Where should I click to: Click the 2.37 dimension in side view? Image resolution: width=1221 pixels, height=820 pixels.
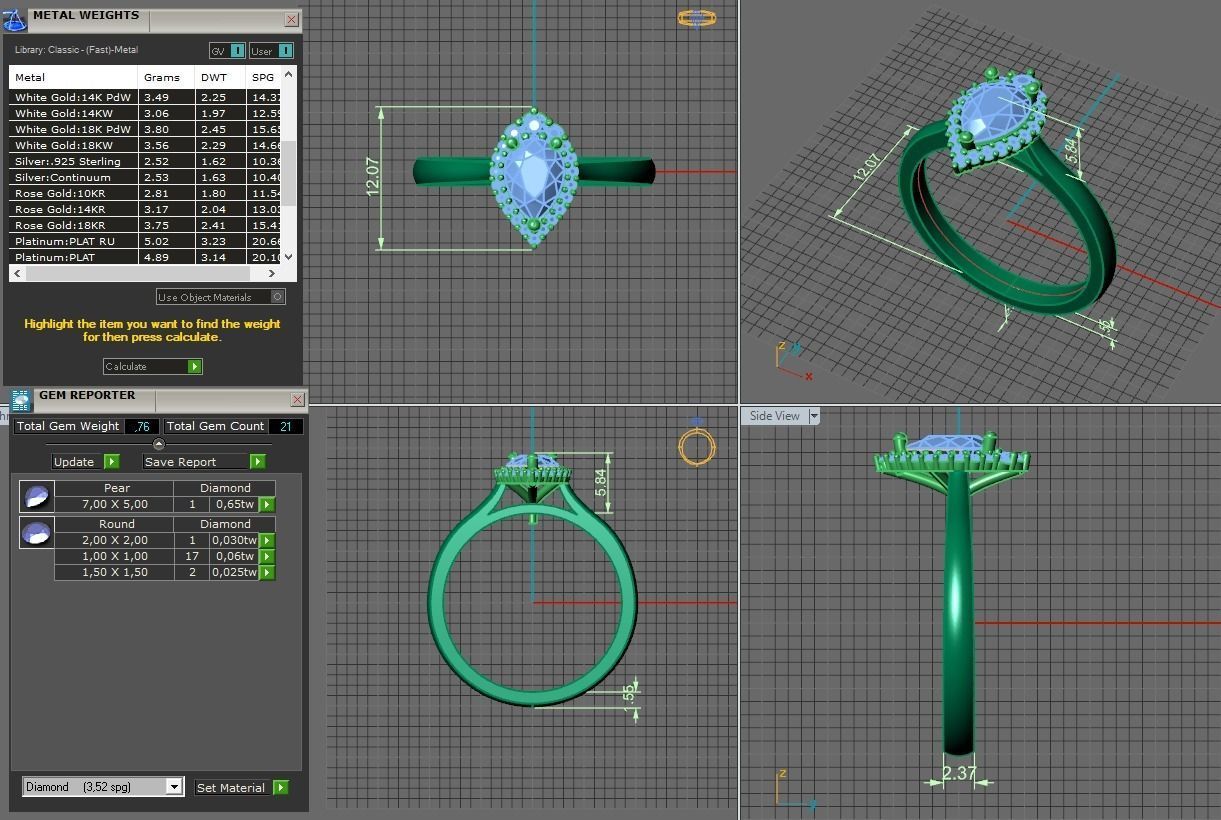point(958,773)
